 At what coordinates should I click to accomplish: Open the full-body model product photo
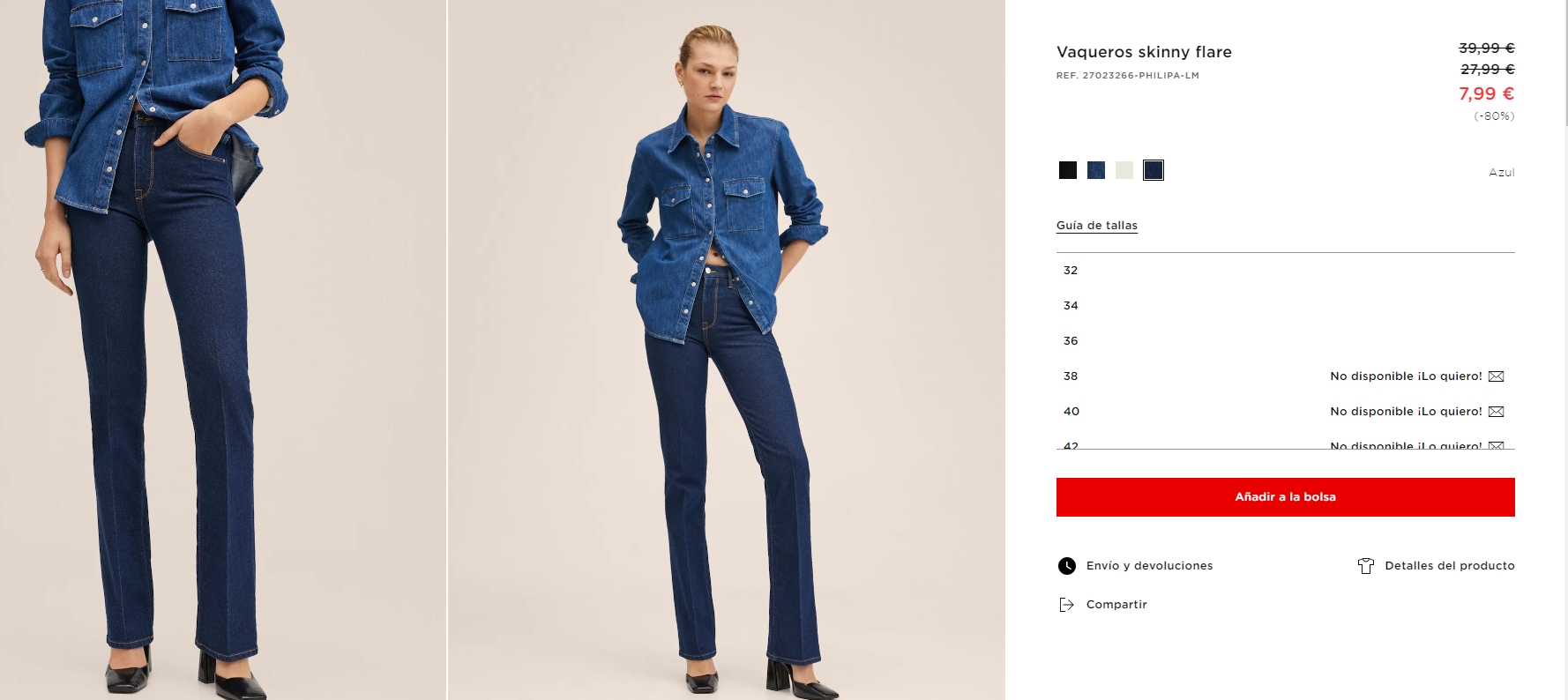727,350
